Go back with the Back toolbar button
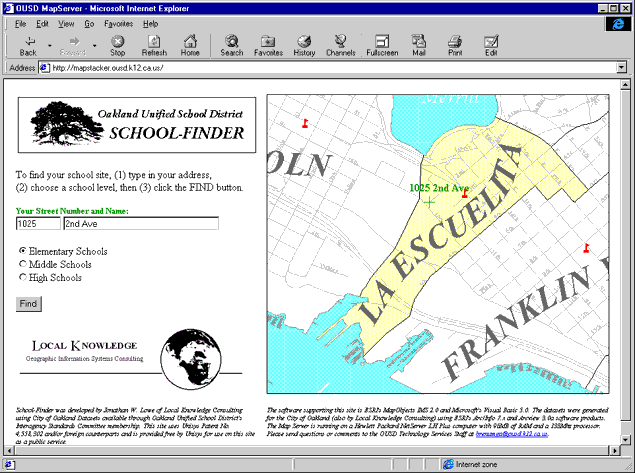Viewport: 635px width, 473px height. pyautogui.click(x=28, y=45)
